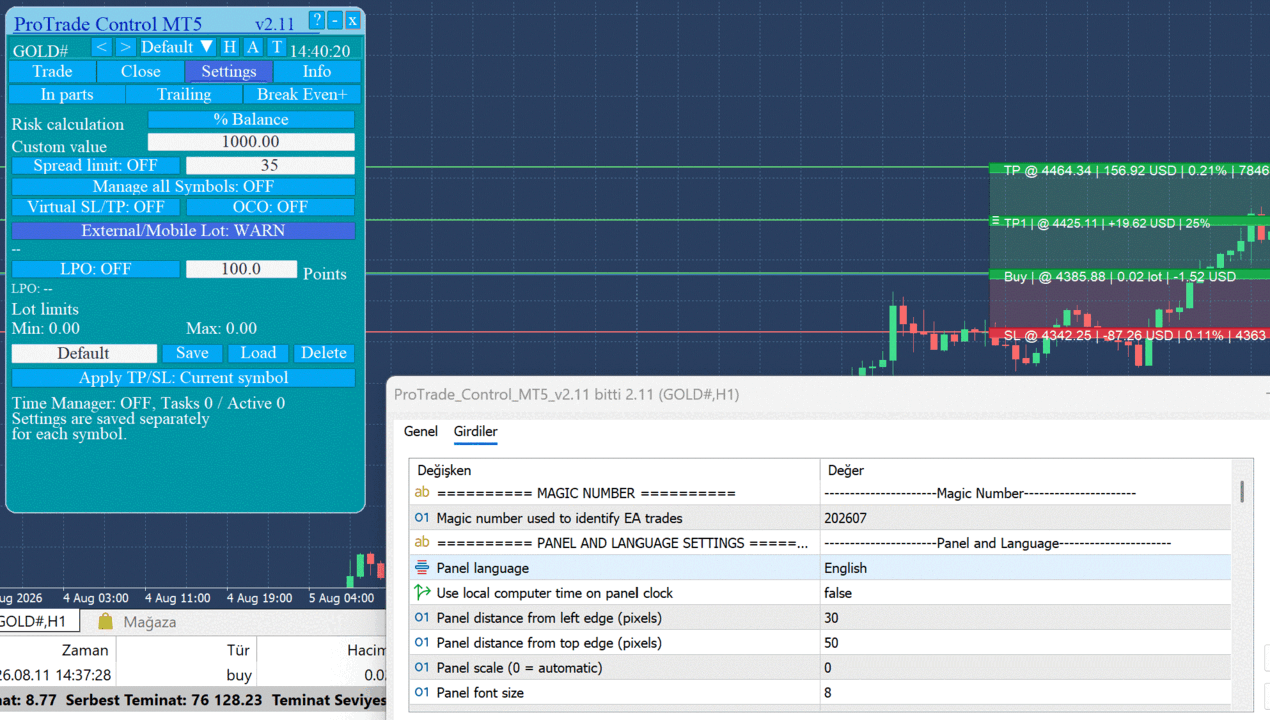The image size is (1270, 720).
Task: Click the Panel scale row 01 icon
Action: pyautogui.click(x=422, y=667)
